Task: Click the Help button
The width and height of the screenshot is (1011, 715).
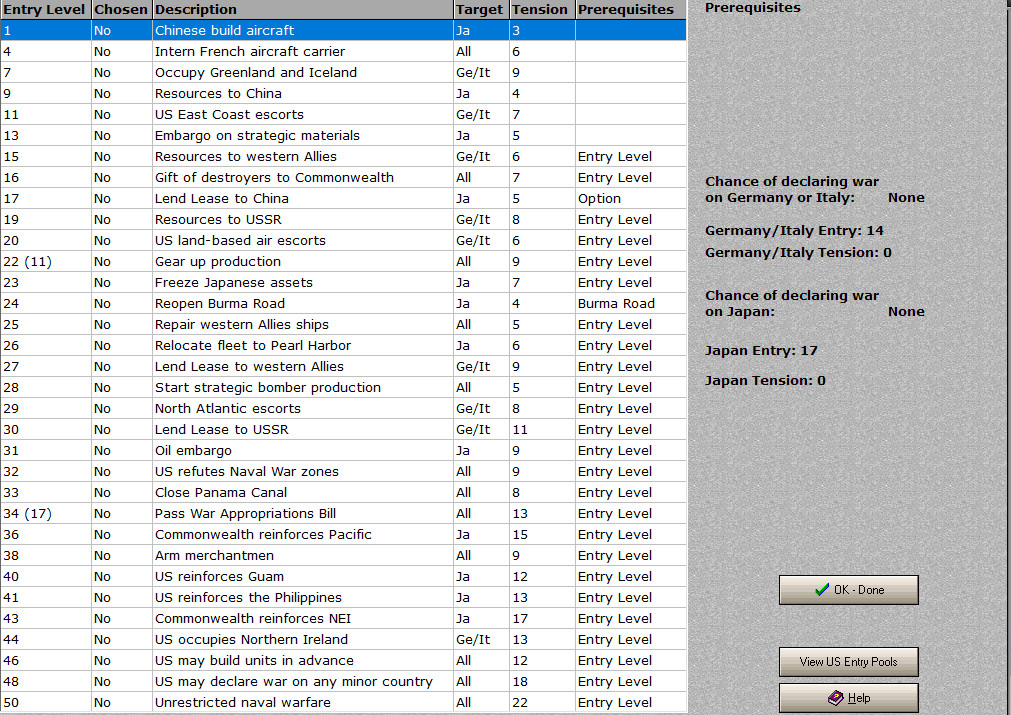Action: 849,698
